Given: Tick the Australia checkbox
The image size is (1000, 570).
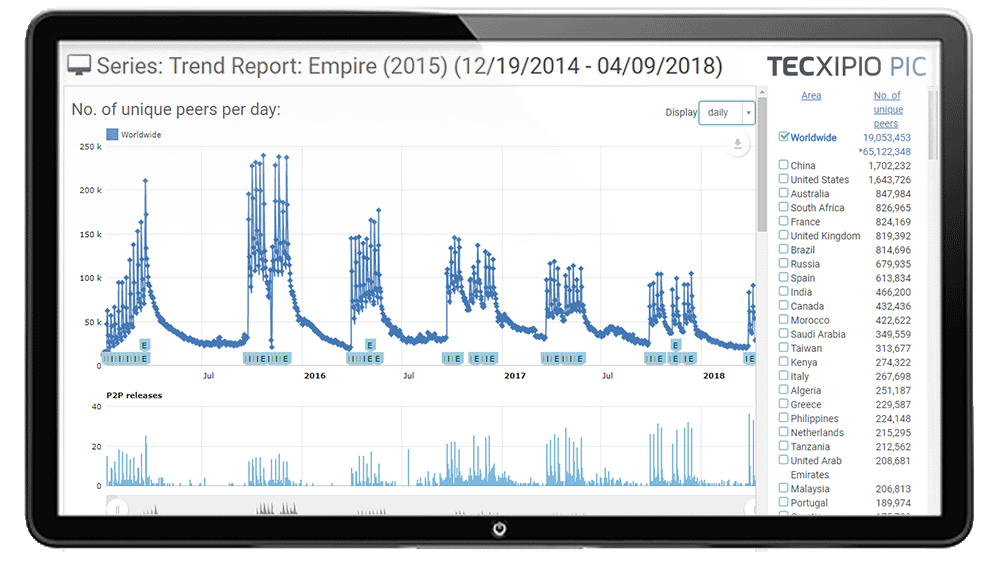Looking at the screenshot, I should point(784,193).
